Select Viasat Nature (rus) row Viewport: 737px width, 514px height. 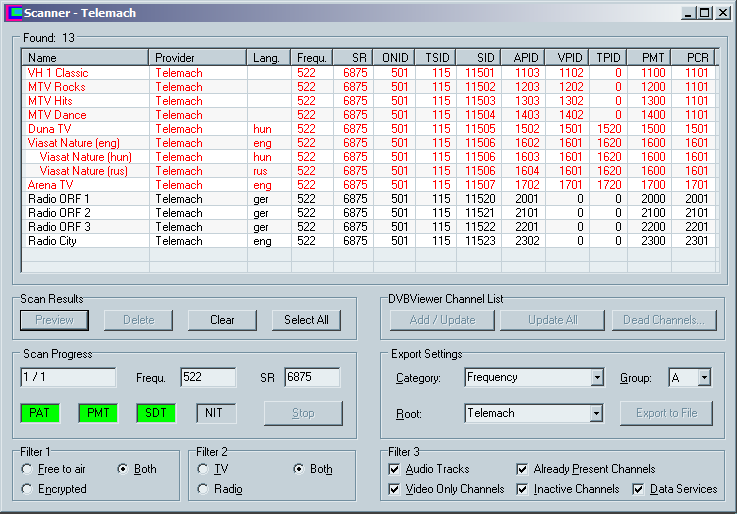point(369,171)
